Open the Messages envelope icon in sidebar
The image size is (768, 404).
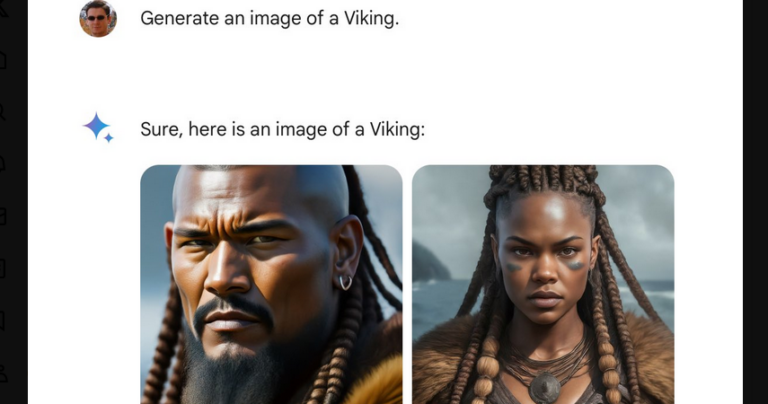click(2, 216)
